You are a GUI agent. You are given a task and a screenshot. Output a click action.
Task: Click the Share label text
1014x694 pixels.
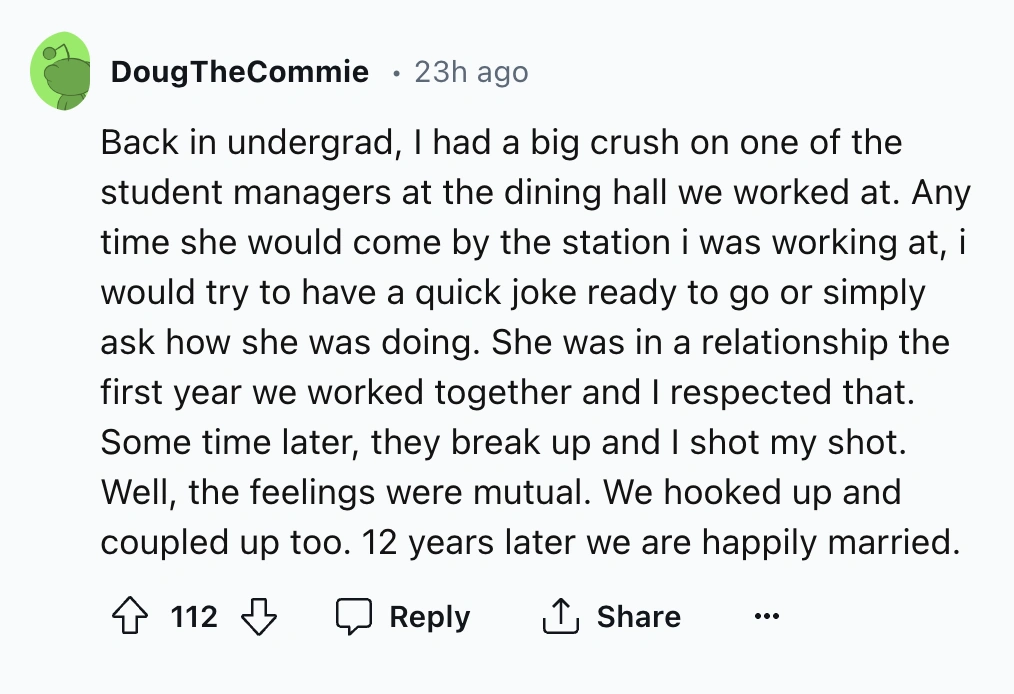coord(640,617)
